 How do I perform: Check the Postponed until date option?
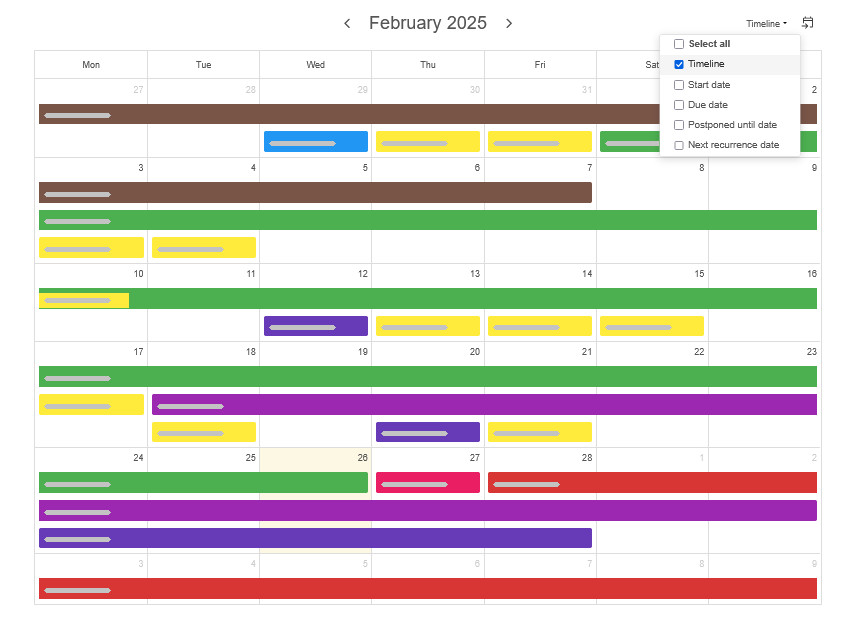click(x=679, y=124)
